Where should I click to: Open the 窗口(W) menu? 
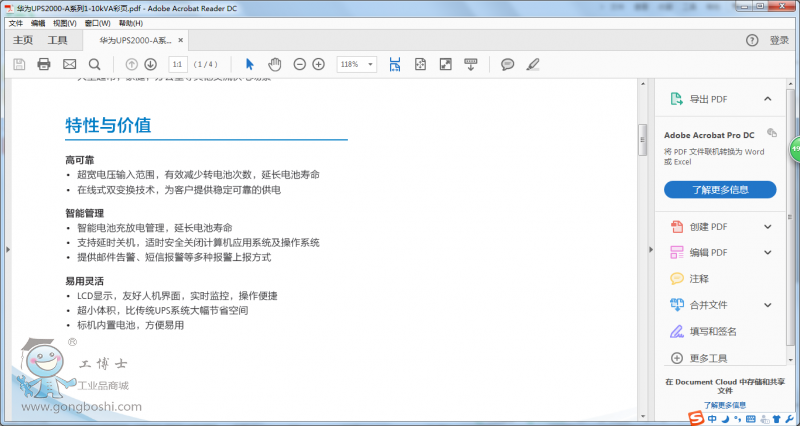(x=97, y=23)
